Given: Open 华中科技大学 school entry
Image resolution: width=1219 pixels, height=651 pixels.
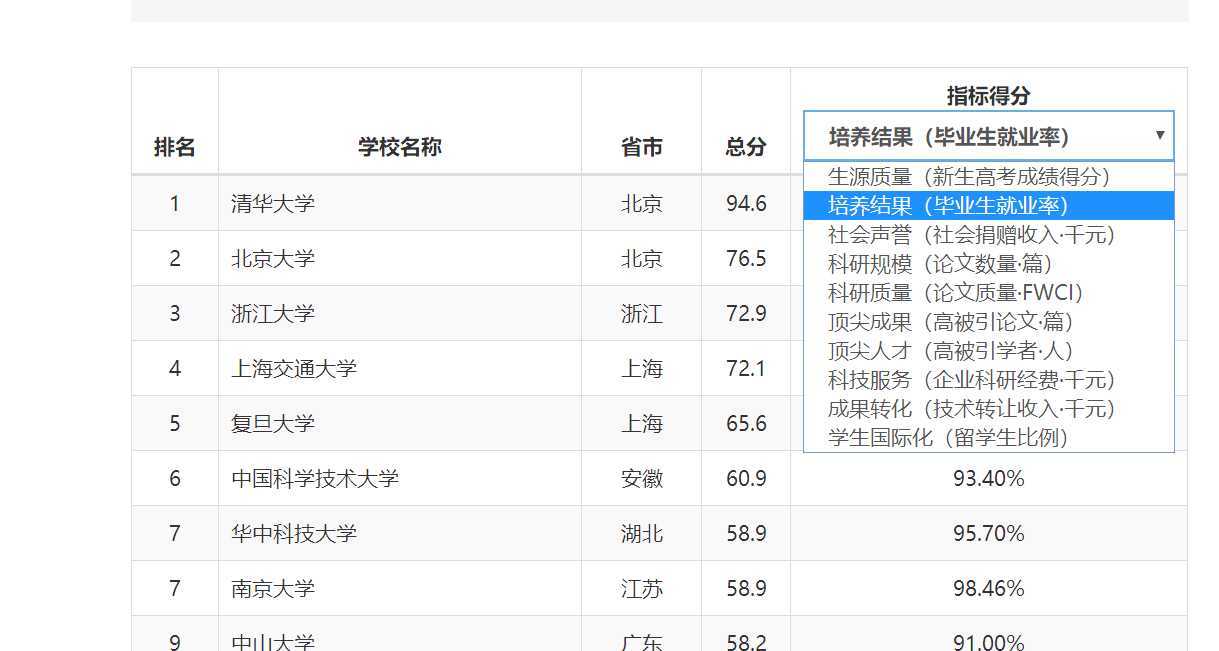Looking at the screenshot, I should 294,534.
